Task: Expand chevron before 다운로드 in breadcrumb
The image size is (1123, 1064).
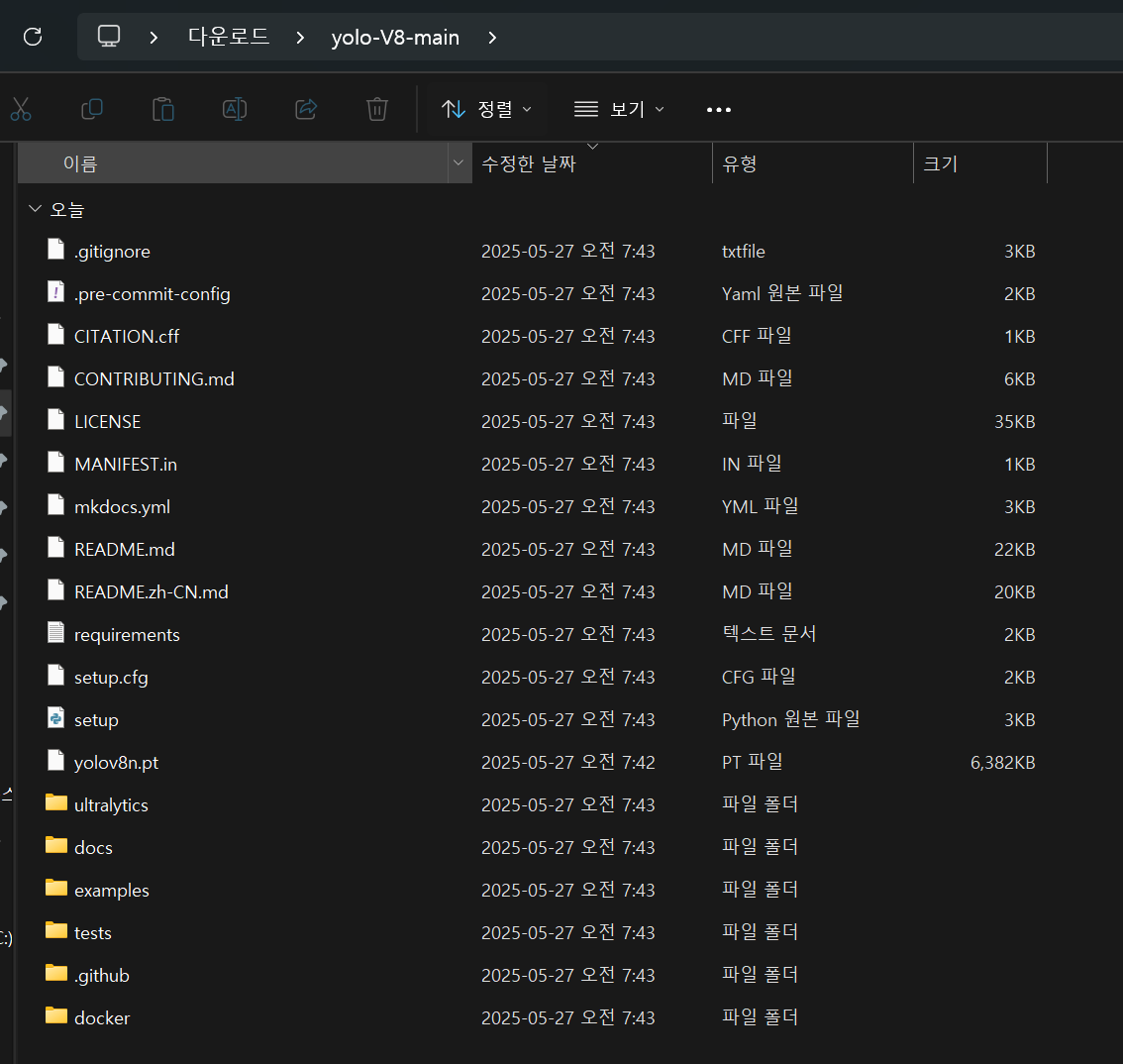Action: [x=153, y=38]
